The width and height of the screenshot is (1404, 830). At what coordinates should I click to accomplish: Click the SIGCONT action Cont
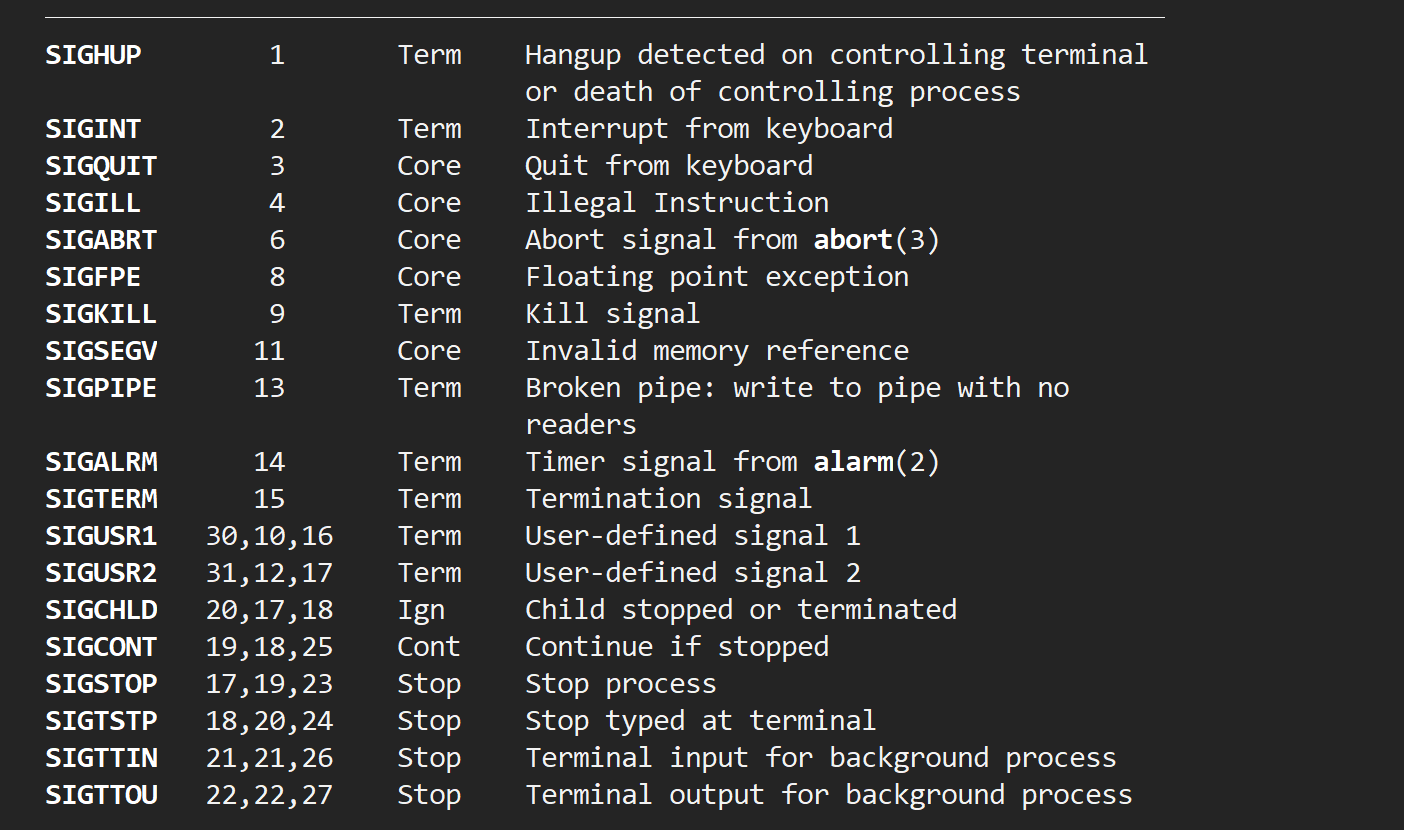[428, 647]
